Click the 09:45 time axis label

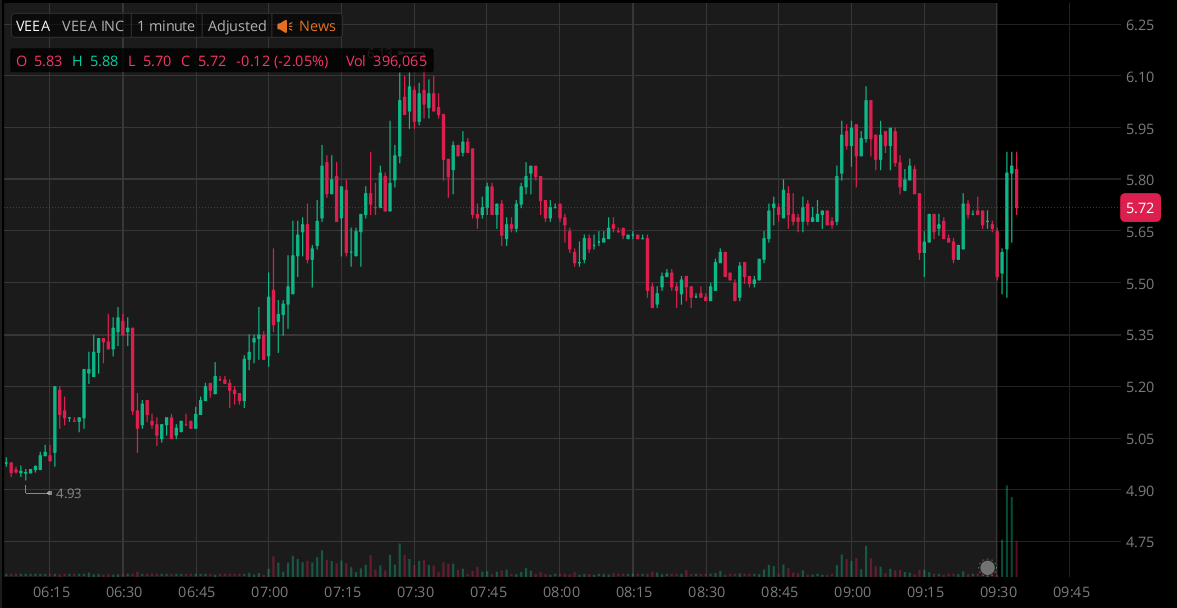1070,592
